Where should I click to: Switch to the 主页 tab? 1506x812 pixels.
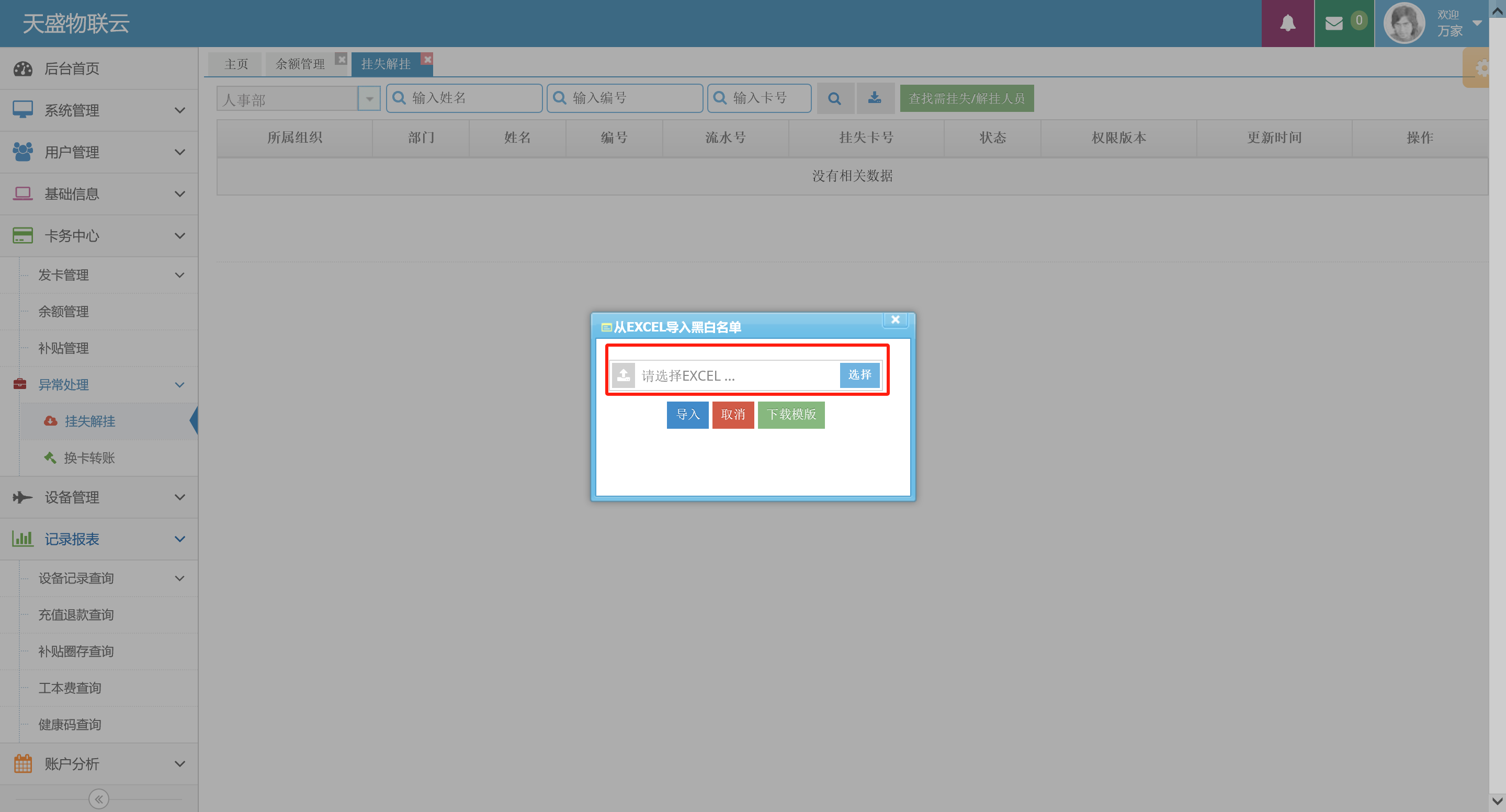[x=236, y=64]
